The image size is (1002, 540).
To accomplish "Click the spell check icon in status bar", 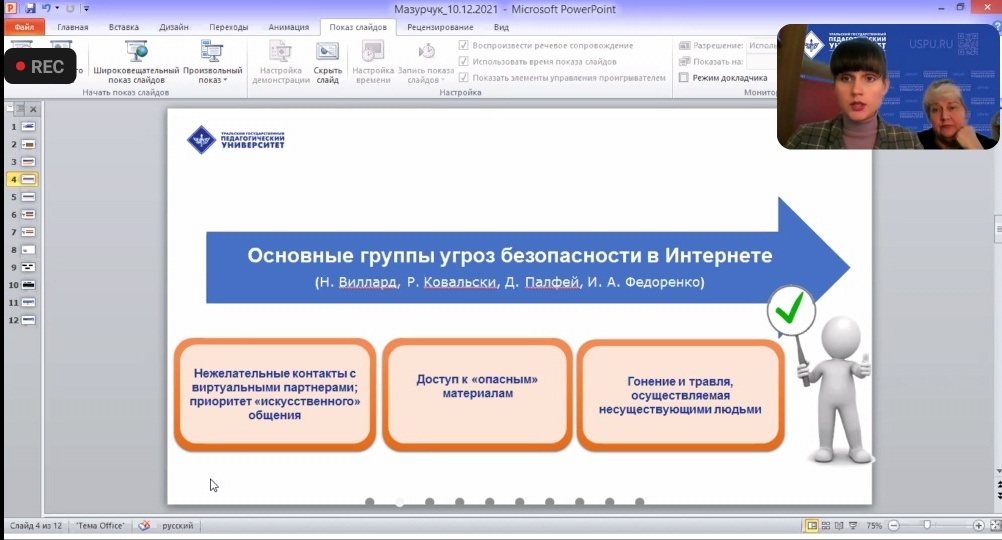I will coord(144,526).
